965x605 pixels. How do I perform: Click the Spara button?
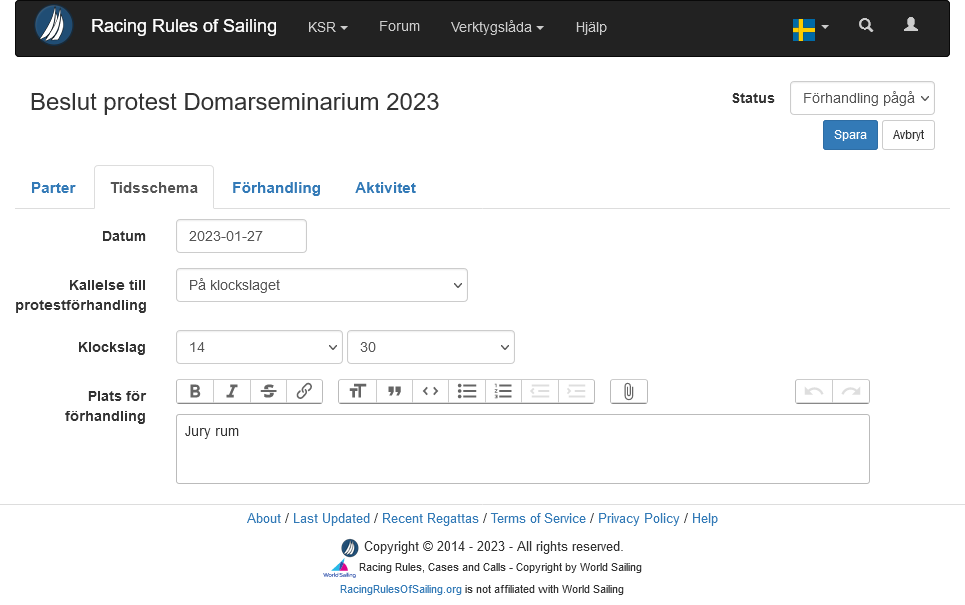(x=850, y=135)
